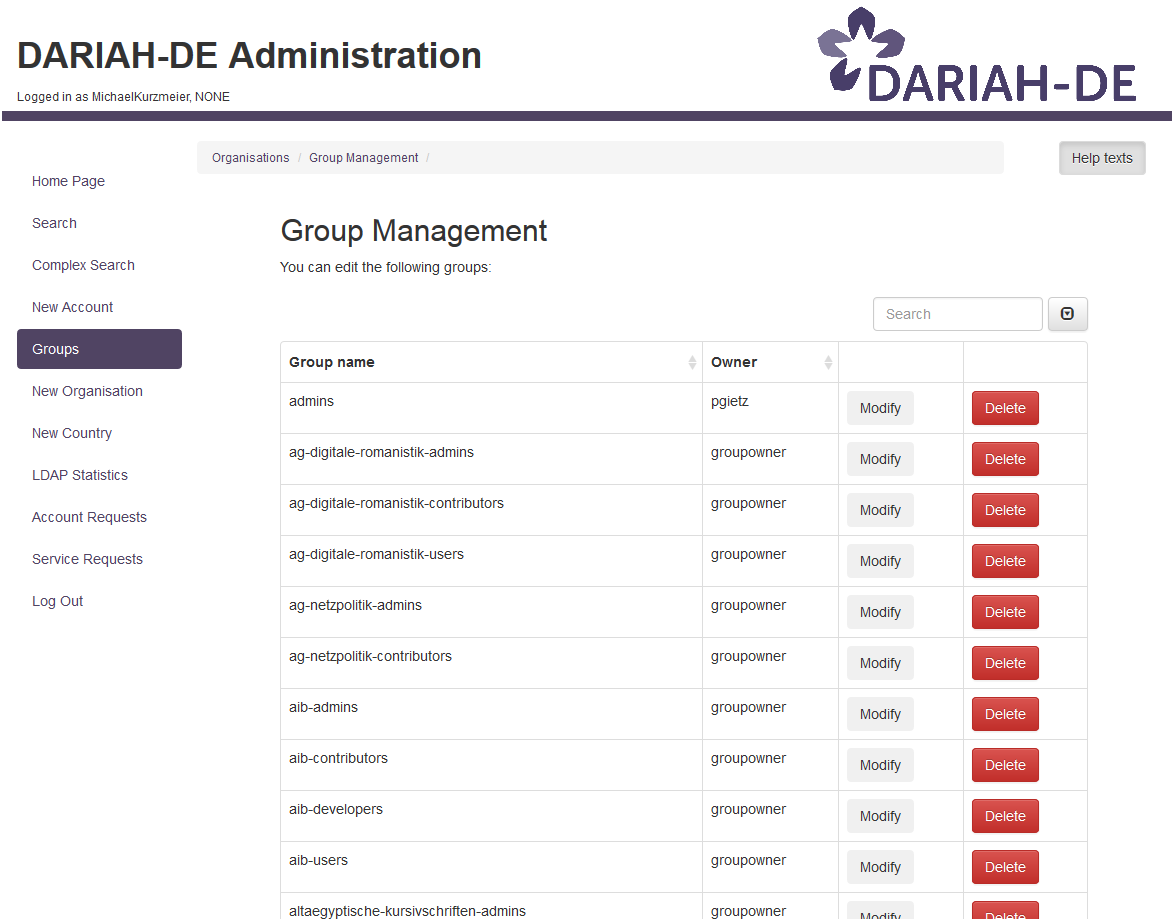Modify the ag-netzpolitik-admins group
Image resolution: width=1173 pixels, height=919 pixels.
pos(880,612)
